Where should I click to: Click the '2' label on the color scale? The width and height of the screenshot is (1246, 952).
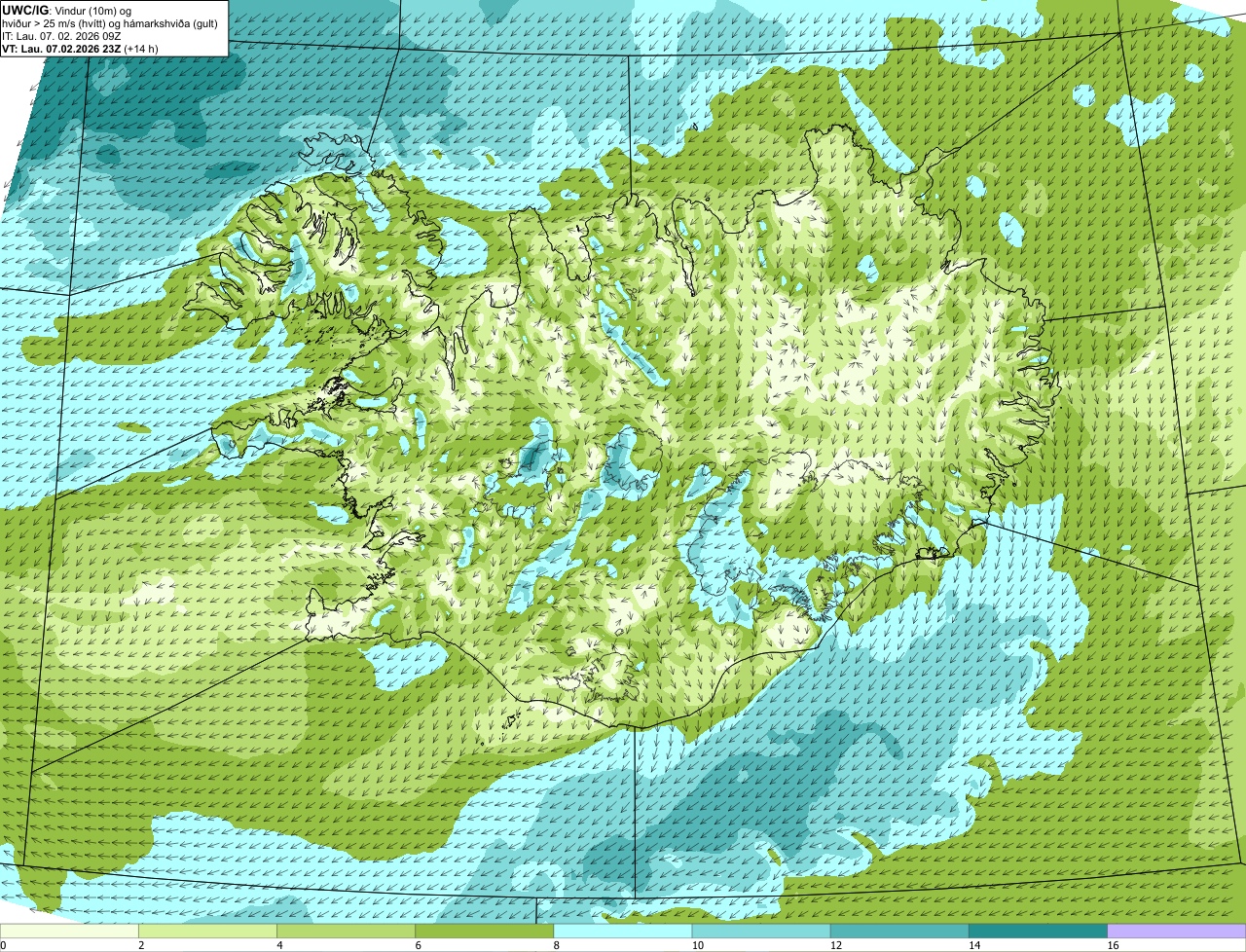coord(141,945)
